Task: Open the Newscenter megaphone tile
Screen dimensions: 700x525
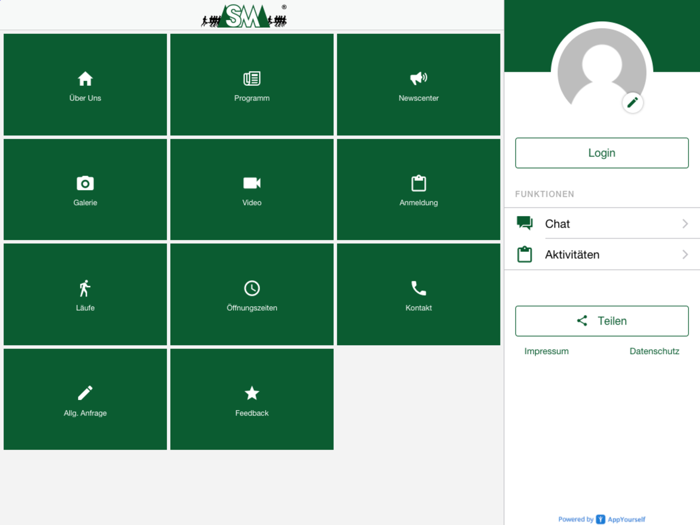Action: point(418,85)
